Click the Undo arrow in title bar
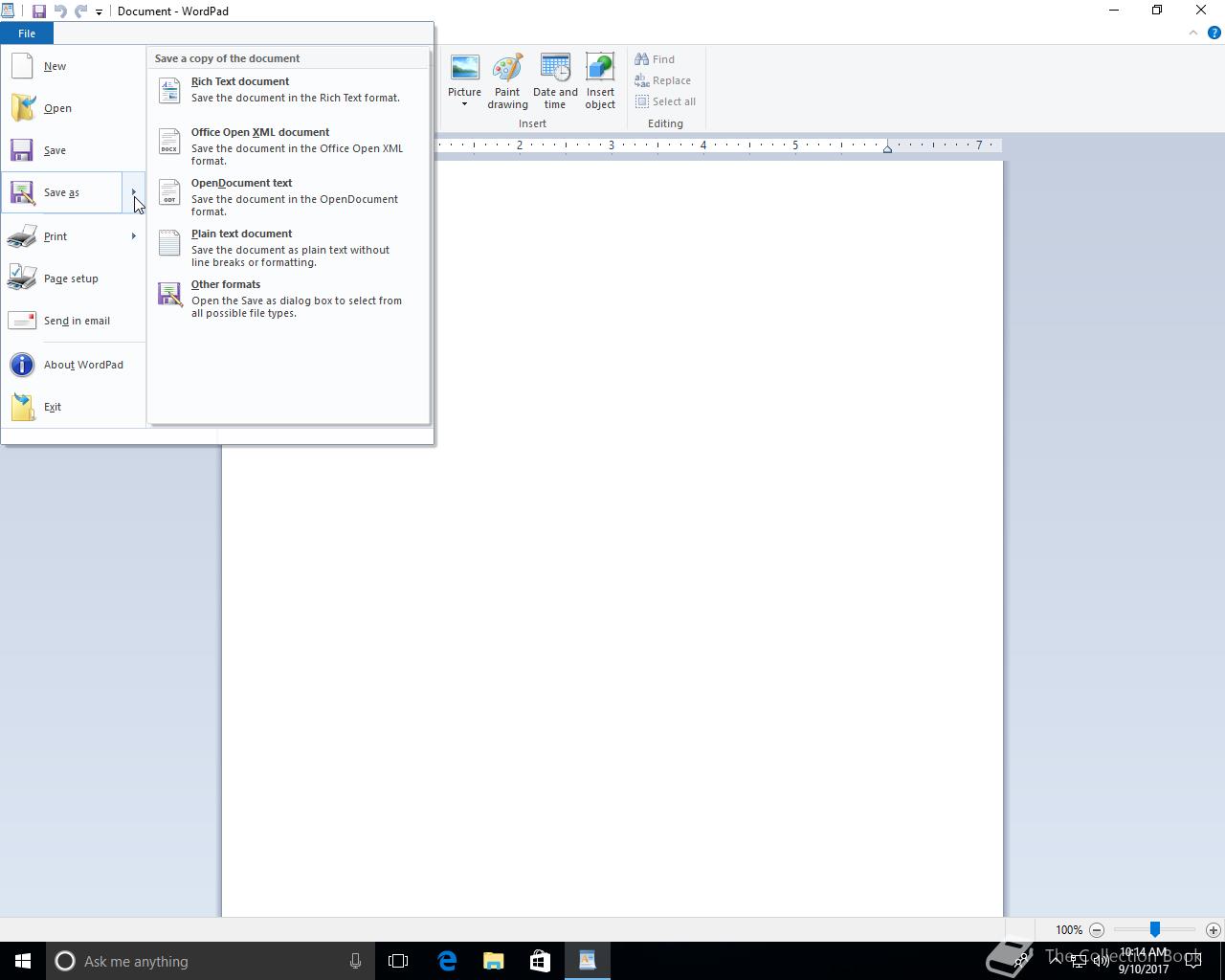 pyautogui.click(x=60, y=11)
